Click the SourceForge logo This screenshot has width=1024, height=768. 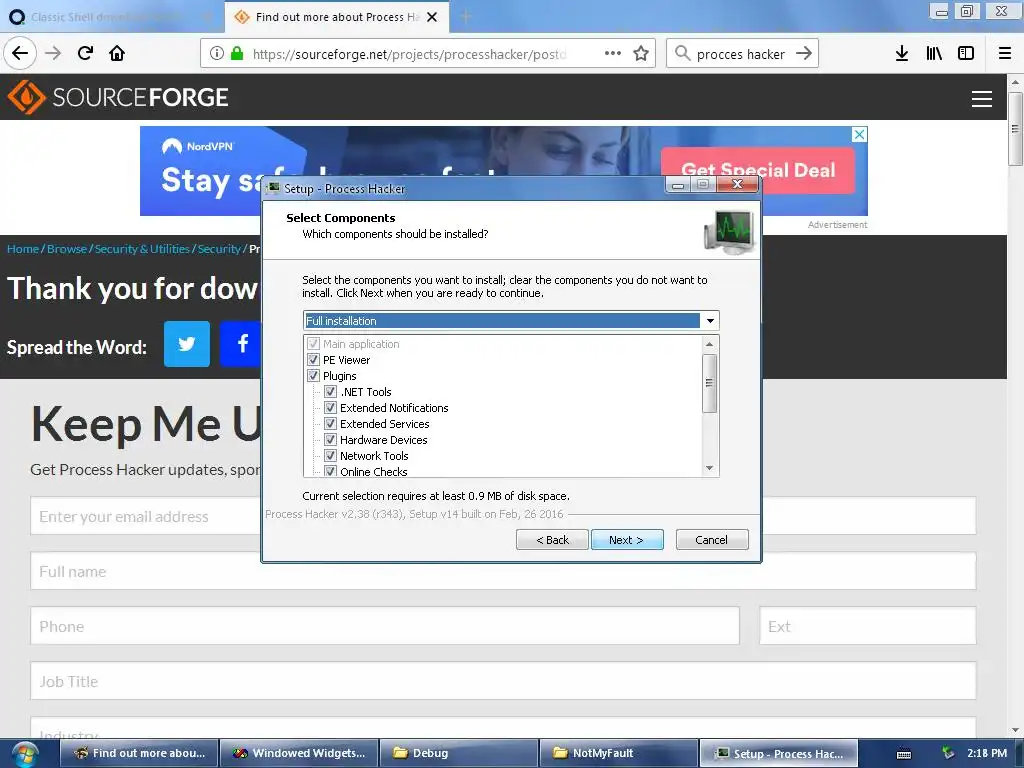tap(118, 97)
